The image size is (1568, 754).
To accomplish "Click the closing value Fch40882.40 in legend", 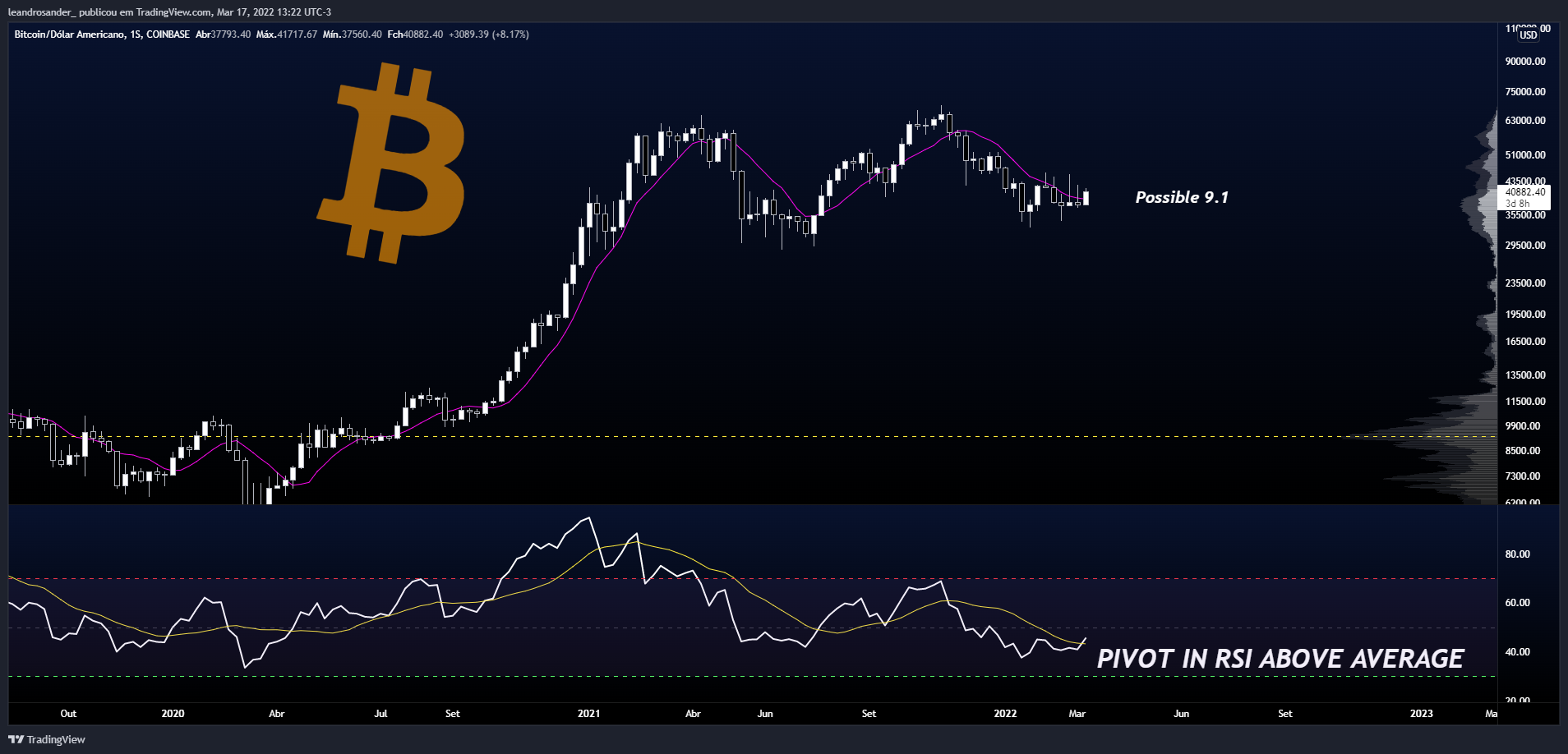I will (415, 34).
